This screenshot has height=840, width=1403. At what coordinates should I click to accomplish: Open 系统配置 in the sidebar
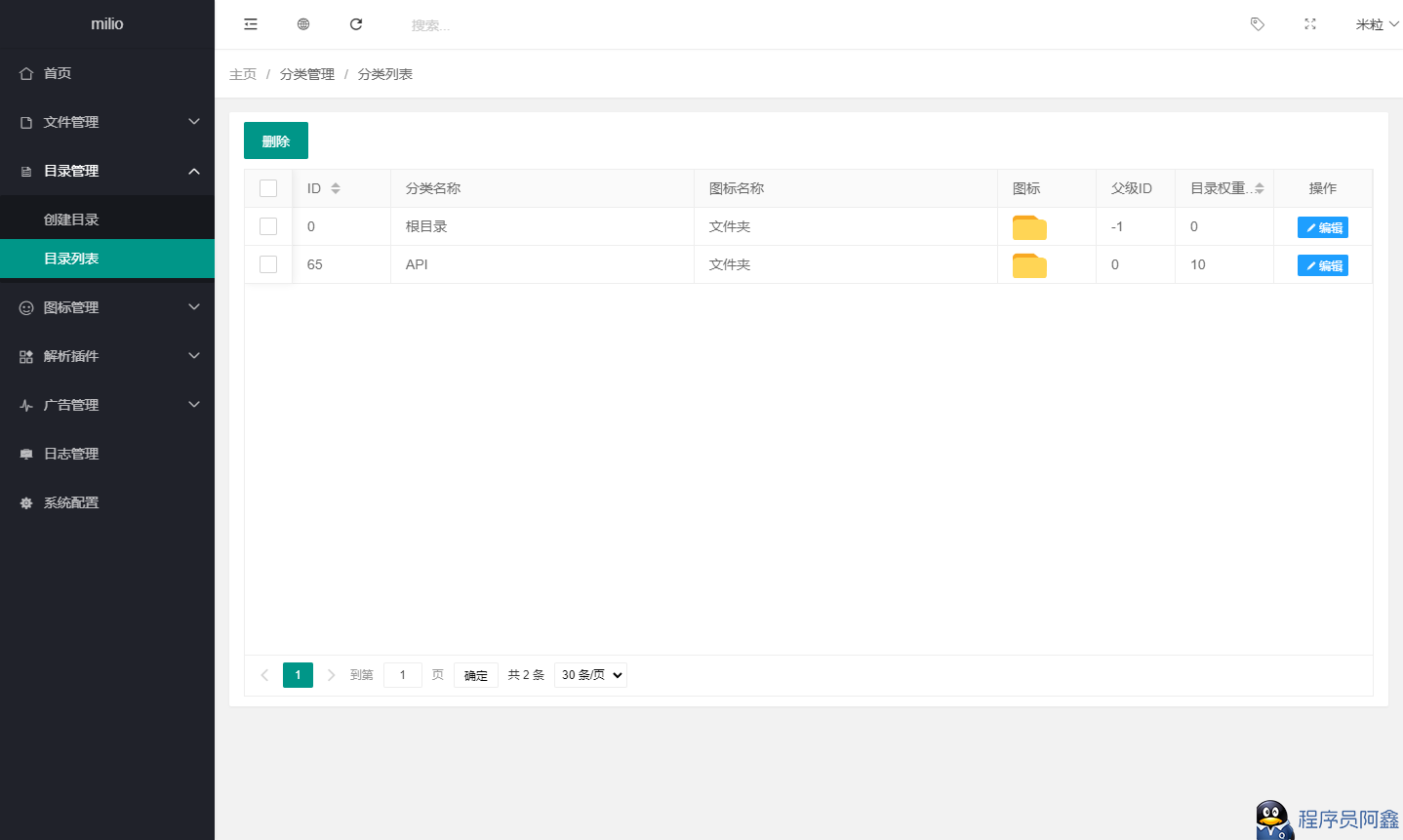(x=107, y=502)
